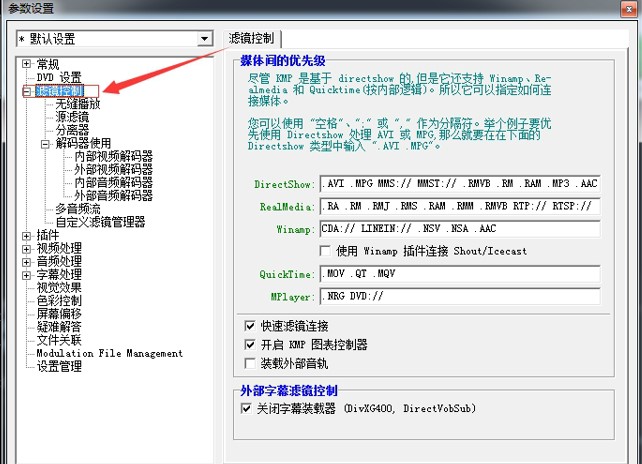Collapse the 滤镜控制 tree node
This screenshot has width=642, height=464.
[x=26, y=91]
